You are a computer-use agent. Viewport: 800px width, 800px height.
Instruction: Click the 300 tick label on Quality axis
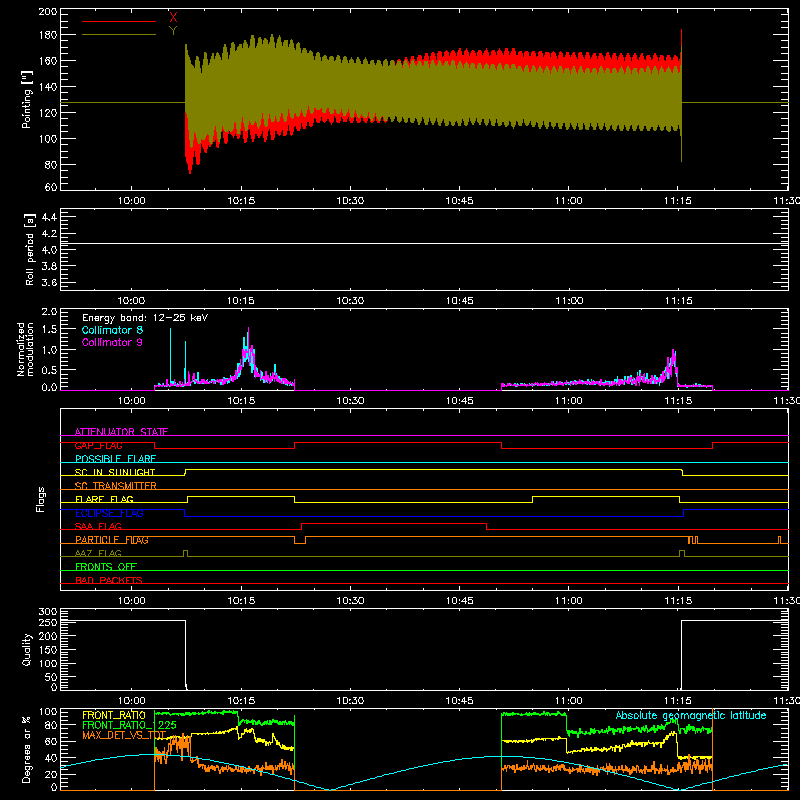pyautogui.click(x=47, y=612)
